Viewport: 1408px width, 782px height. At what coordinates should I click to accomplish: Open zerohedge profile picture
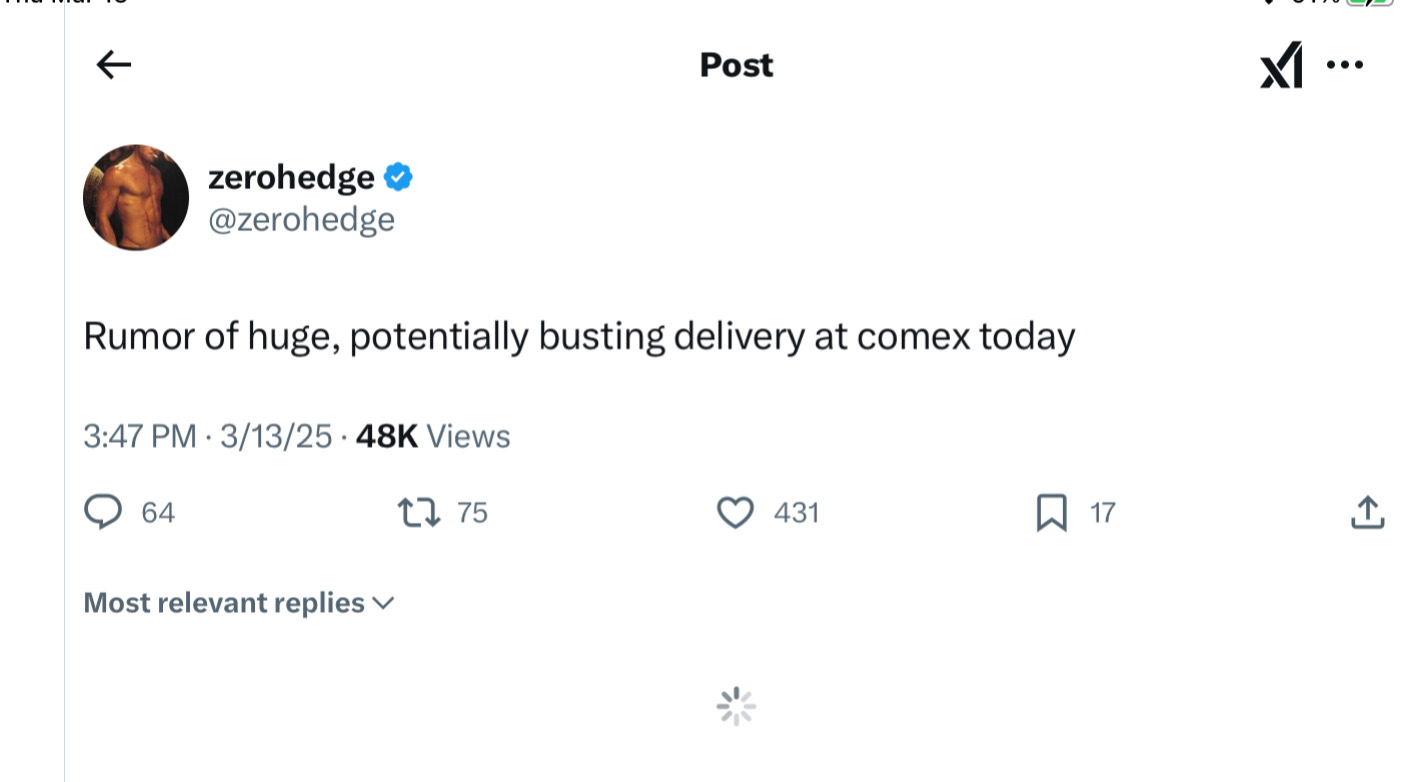tap(136, 197)
